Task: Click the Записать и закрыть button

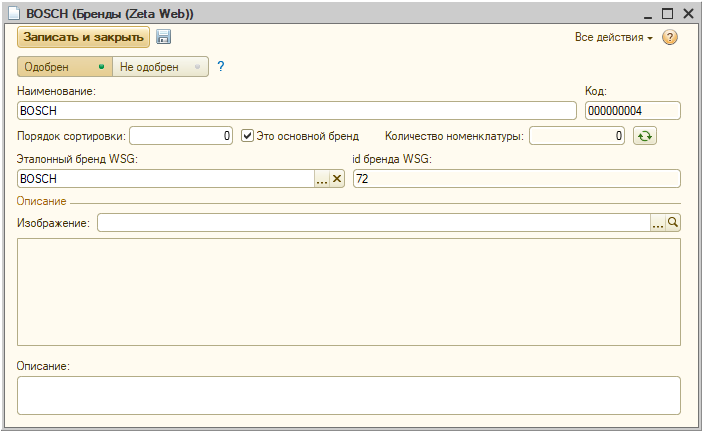Action: (x=83, y=37)
